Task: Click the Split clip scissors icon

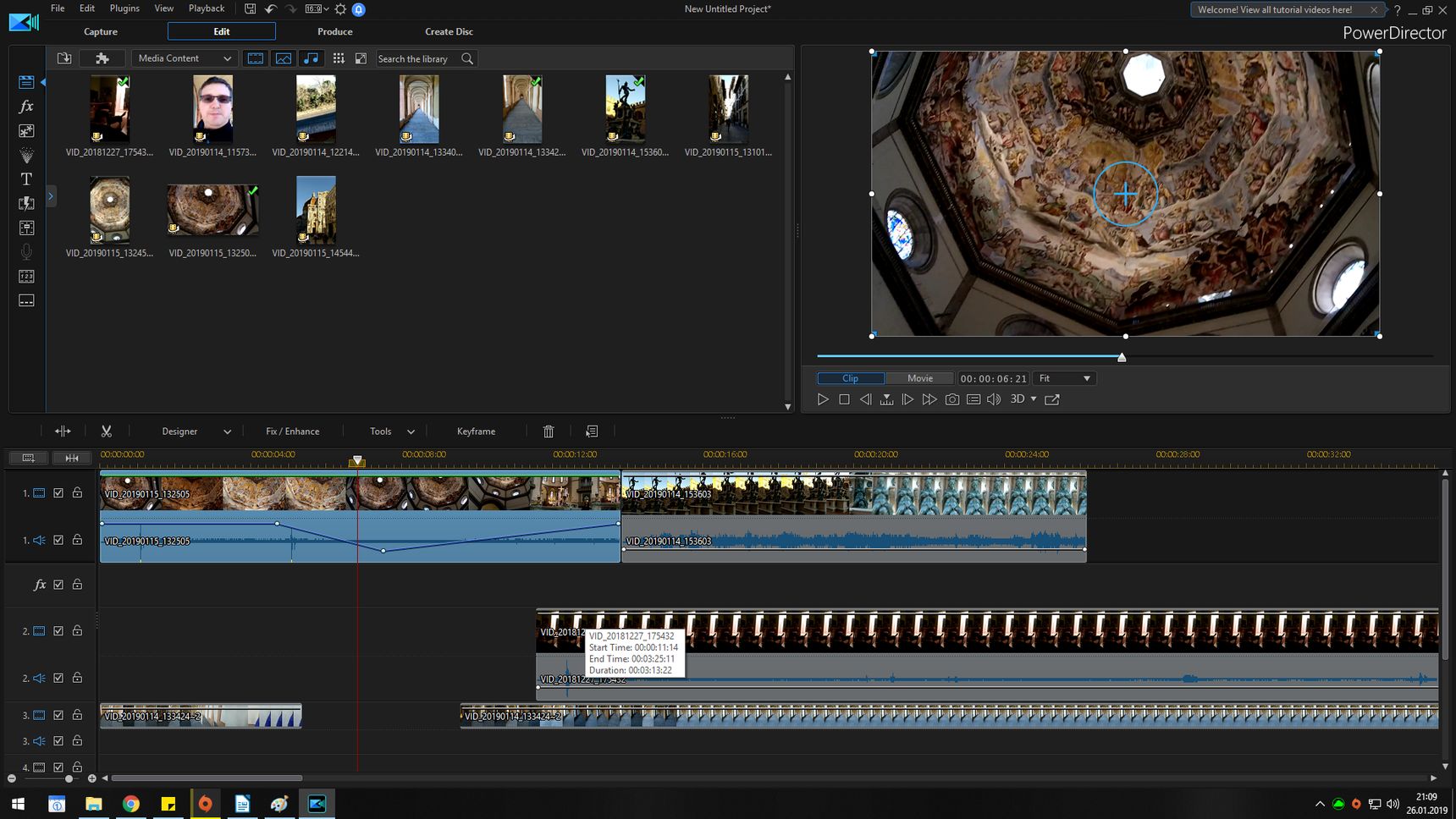Action: tap(107, 431)
